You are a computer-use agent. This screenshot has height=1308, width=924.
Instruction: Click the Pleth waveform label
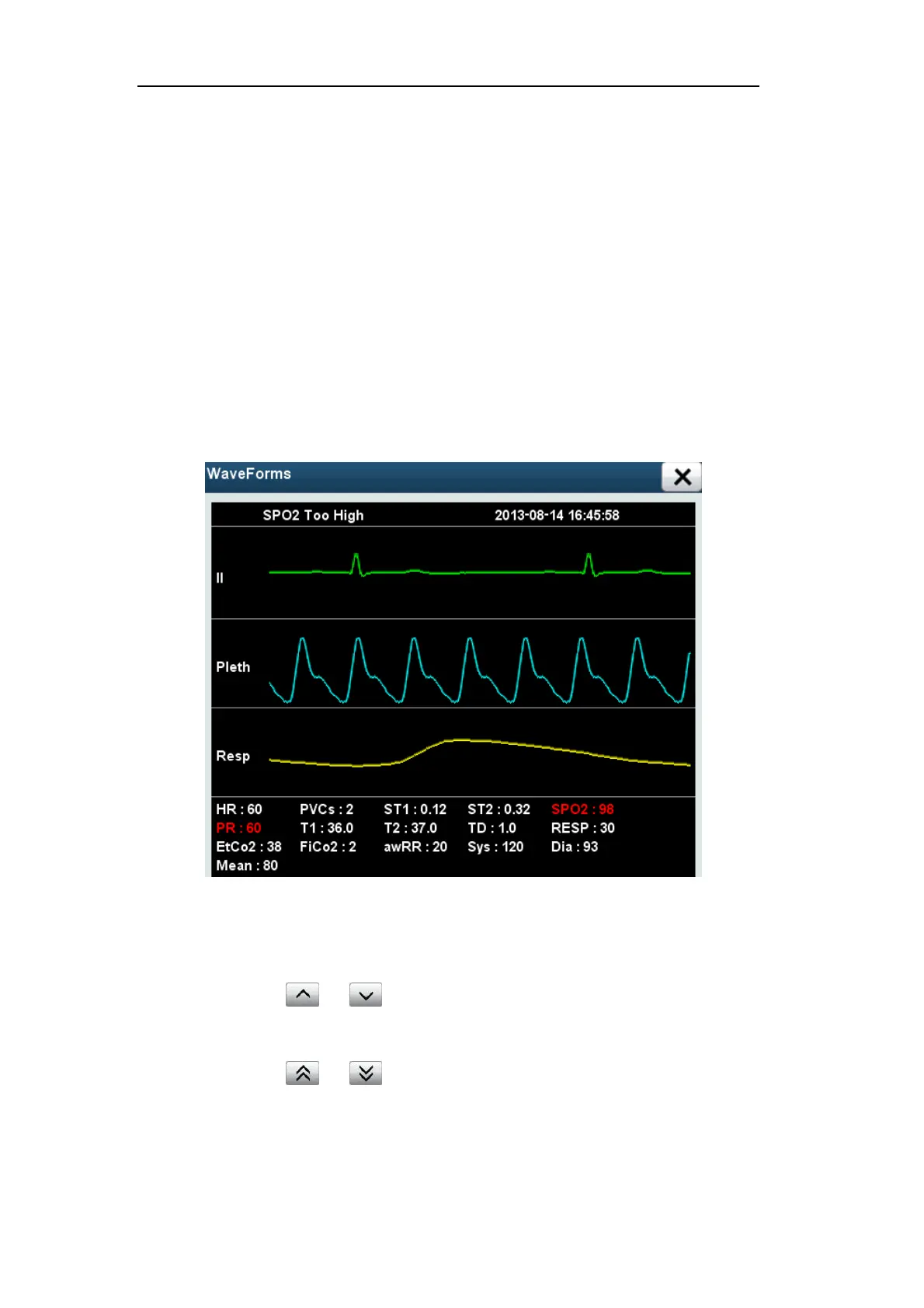(x=233, y=667)
